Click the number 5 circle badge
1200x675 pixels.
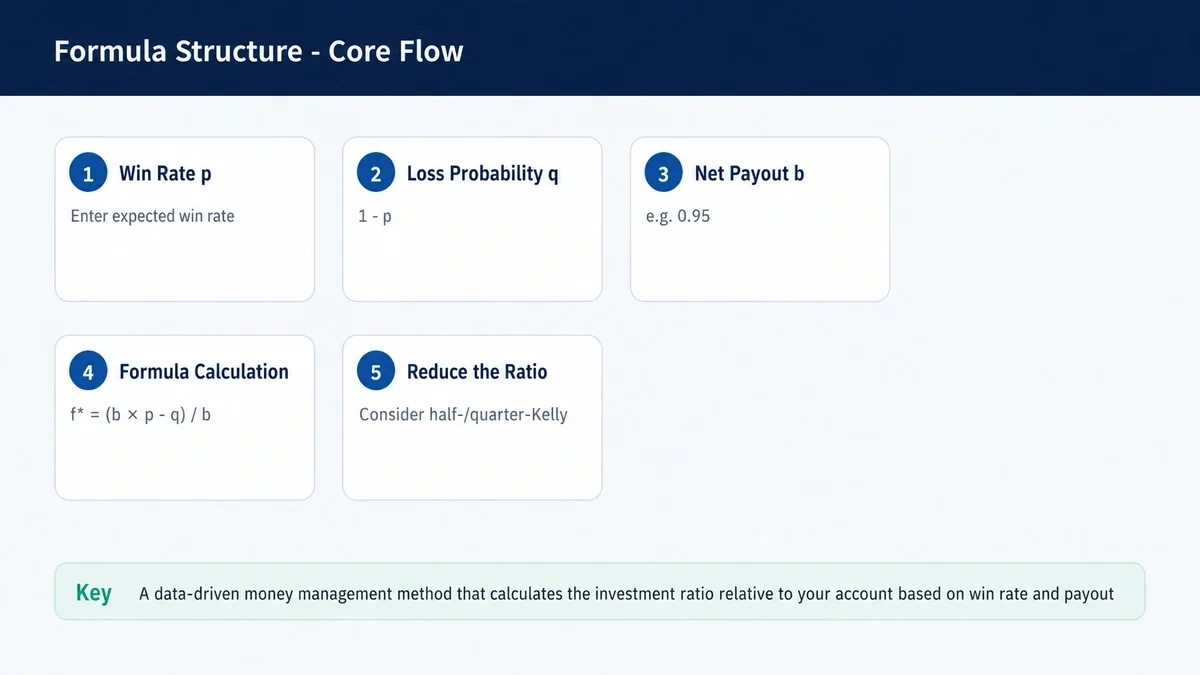(x=376, y=372)
